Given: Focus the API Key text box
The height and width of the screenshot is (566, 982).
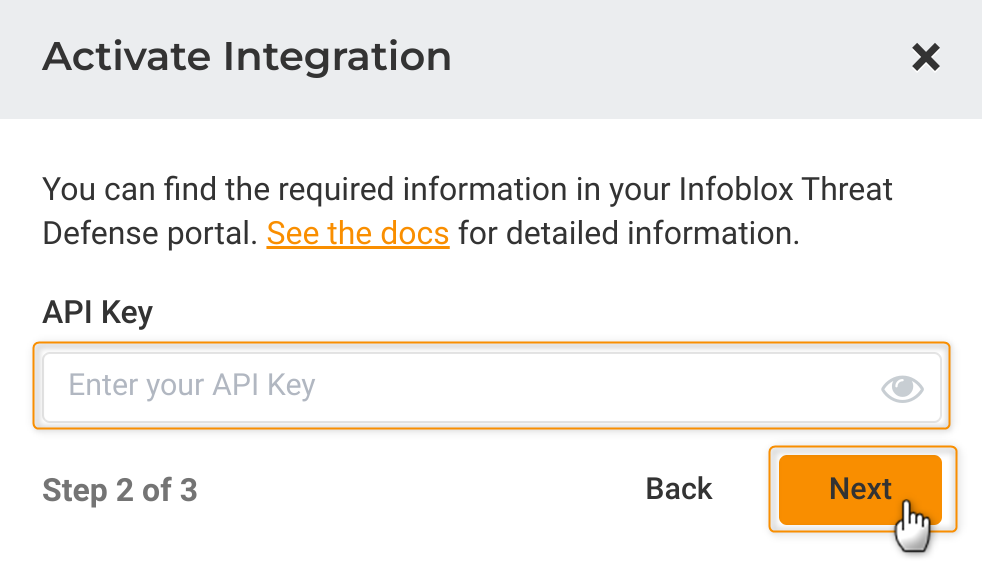Looking at the screenshot, I should click(x=460, y=386).
